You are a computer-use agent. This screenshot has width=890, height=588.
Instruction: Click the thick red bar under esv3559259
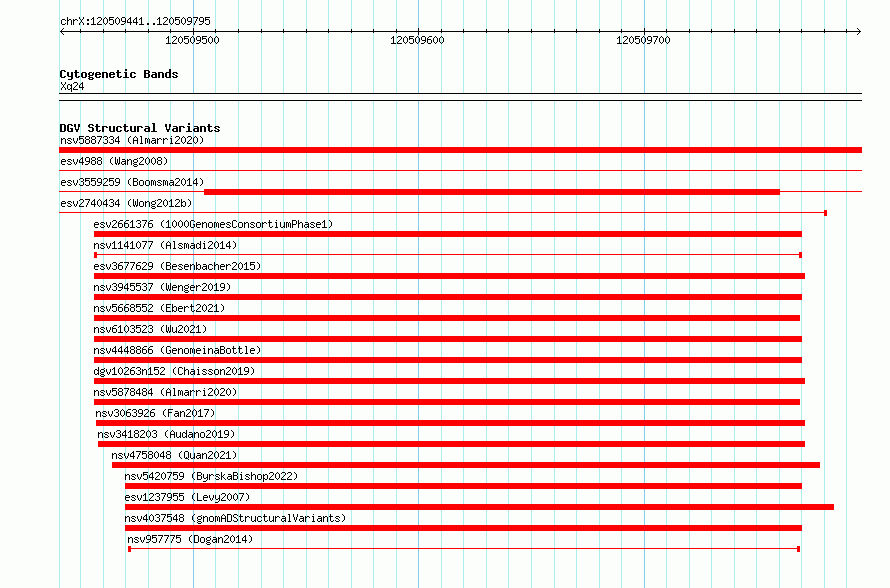492,192
